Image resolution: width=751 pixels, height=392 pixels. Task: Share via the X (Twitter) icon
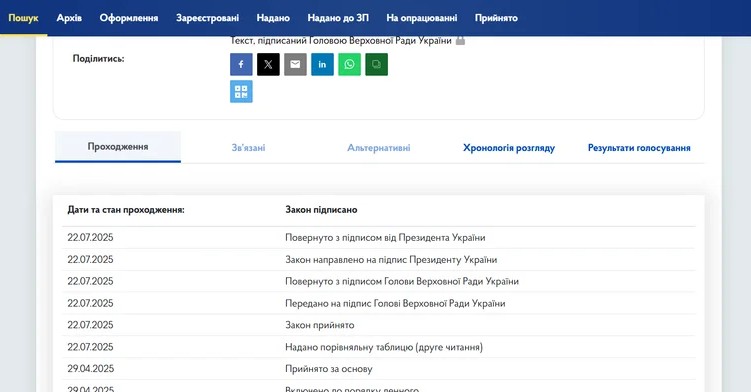tap(268, 64)
